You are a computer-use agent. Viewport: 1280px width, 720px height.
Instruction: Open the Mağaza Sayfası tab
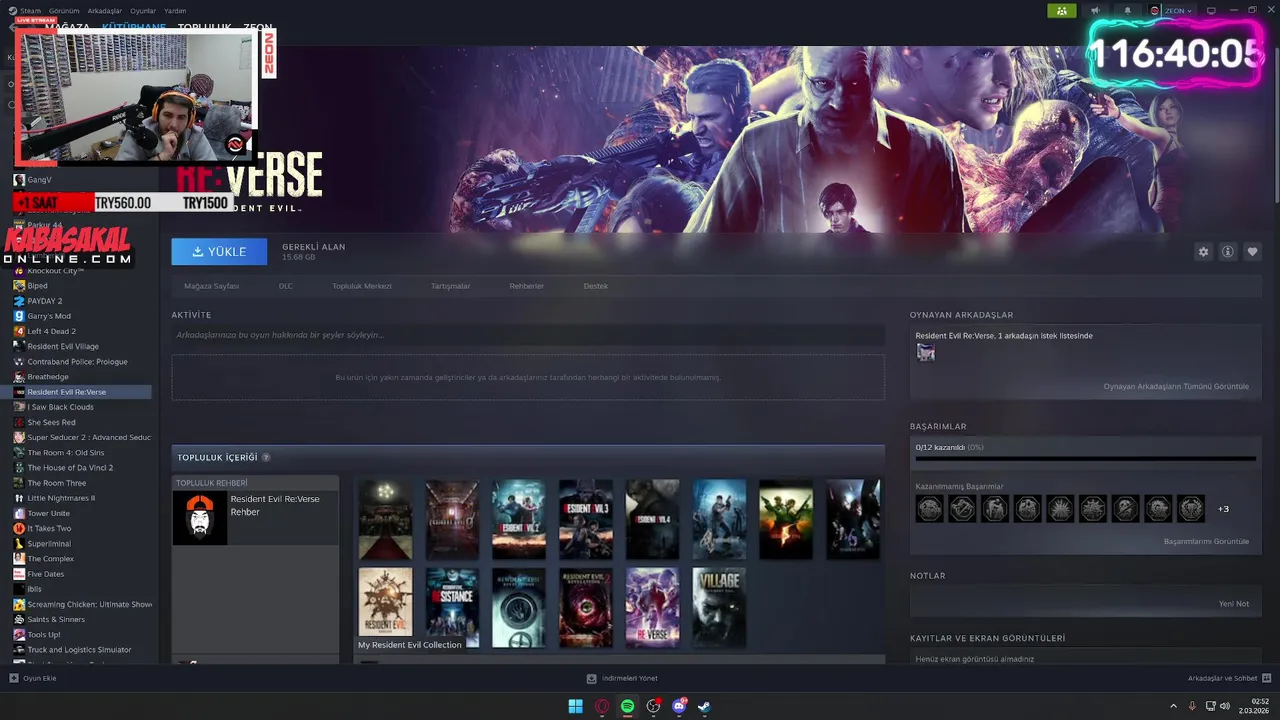211,286
